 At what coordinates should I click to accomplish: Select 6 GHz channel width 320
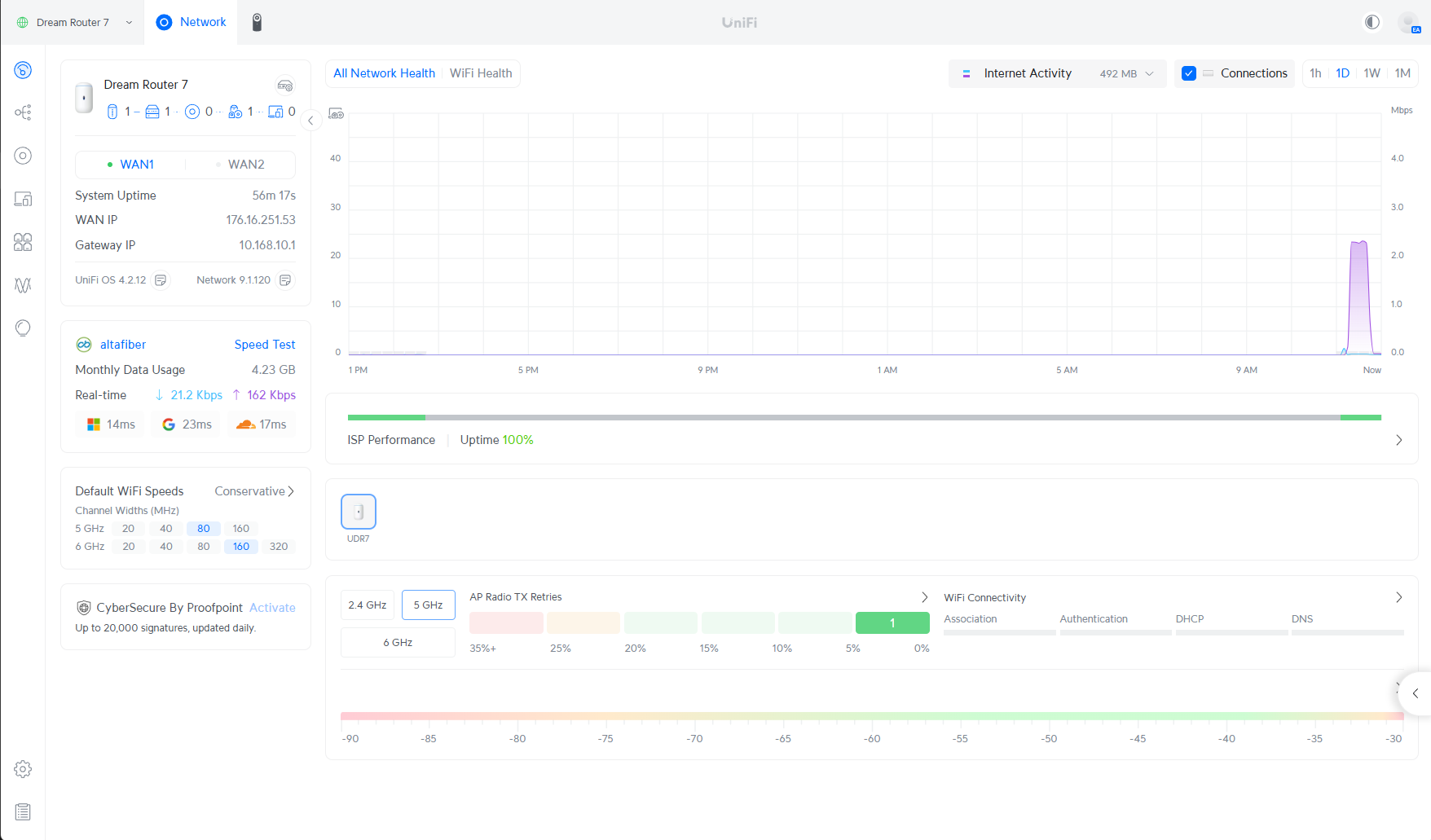pos(279,547)
